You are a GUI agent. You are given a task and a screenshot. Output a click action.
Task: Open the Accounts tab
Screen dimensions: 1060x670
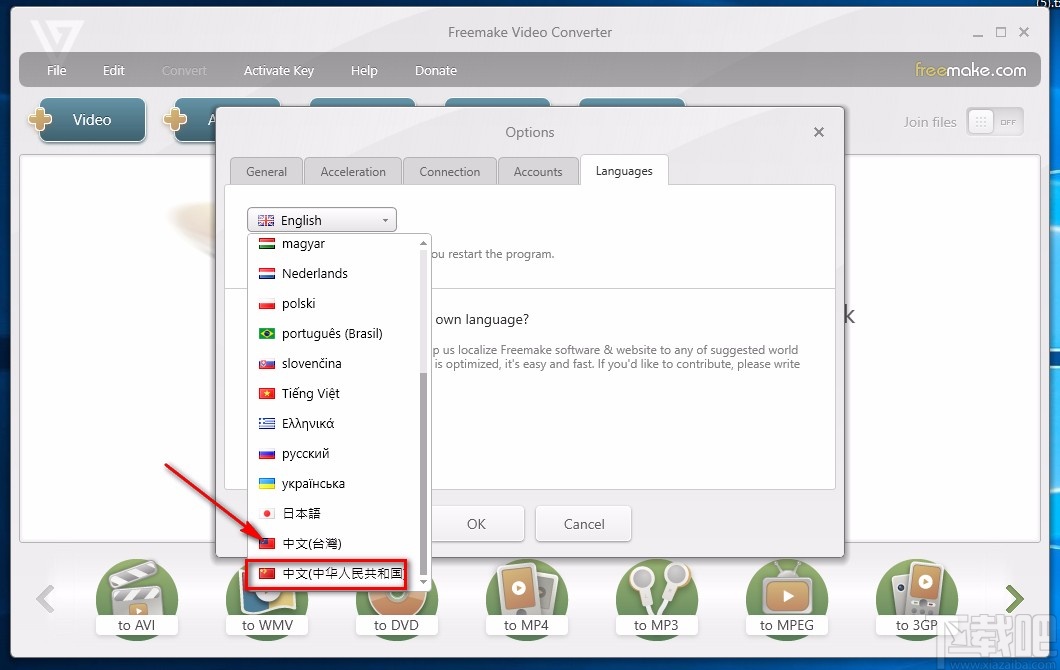(x=538, y=171)
